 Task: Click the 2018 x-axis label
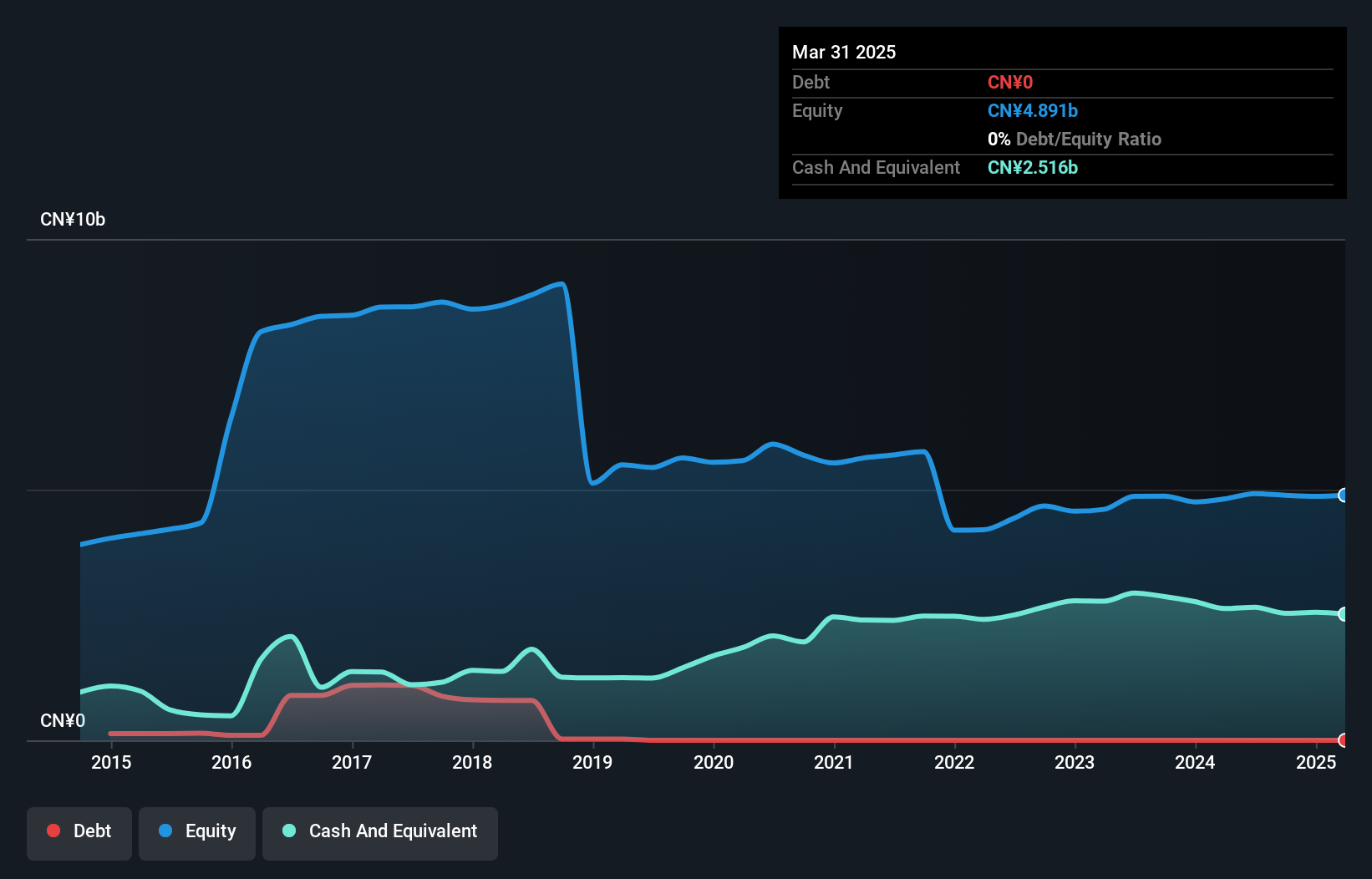tap(472, 762)
